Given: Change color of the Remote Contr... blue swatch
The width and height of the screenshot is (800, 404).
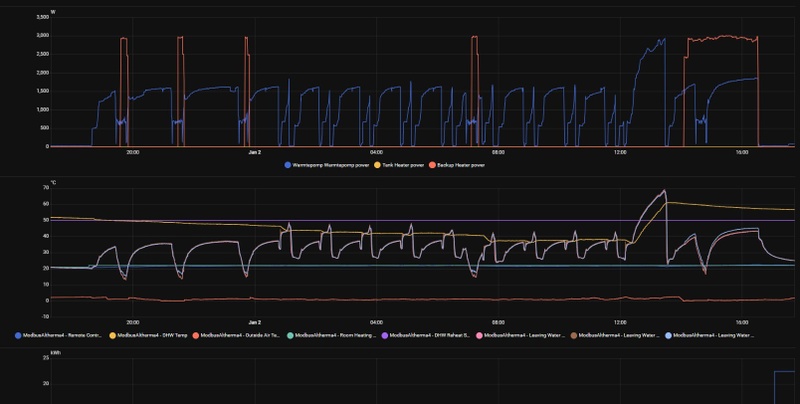Looking at the screenshot, I should (x=18, y=336).
